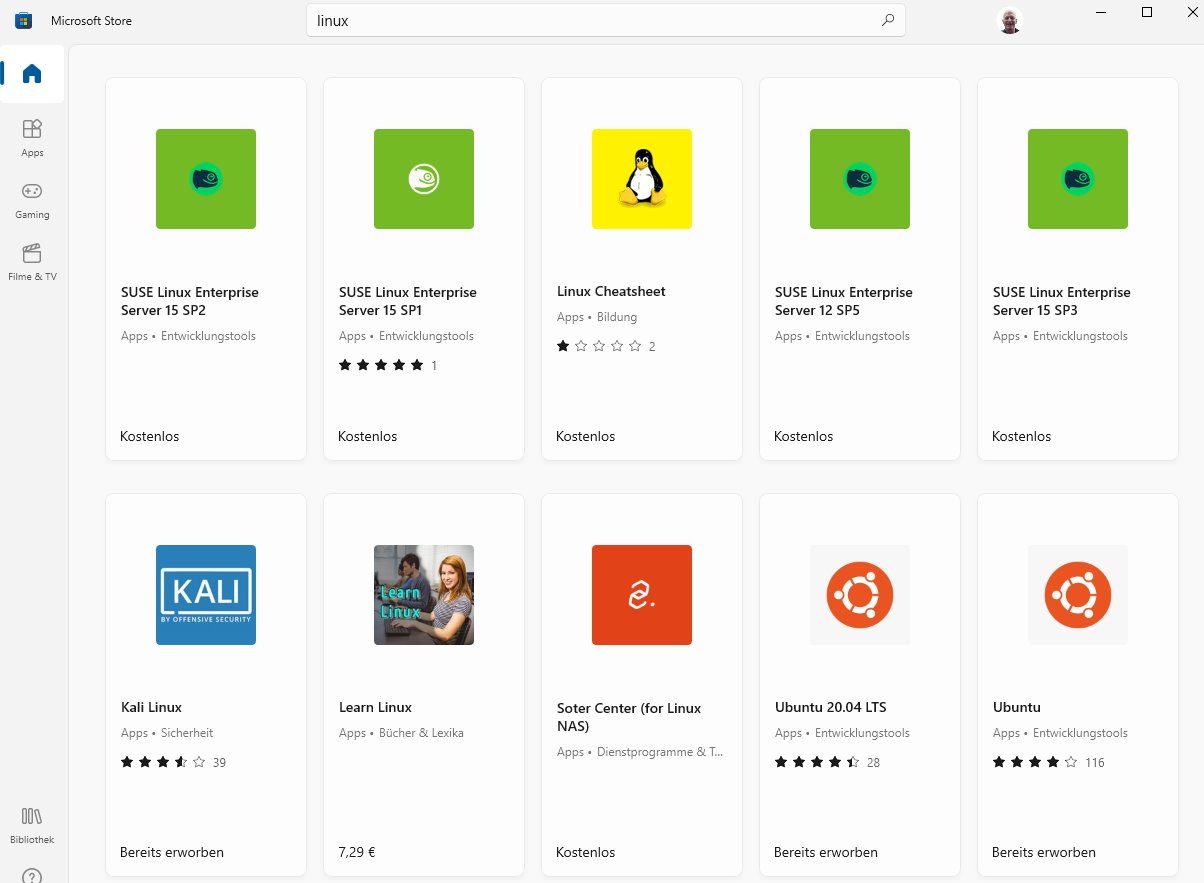Click Kostenlos on the SUSE 12 SP5 card
1204x883 pixels.
coord(804,436)
